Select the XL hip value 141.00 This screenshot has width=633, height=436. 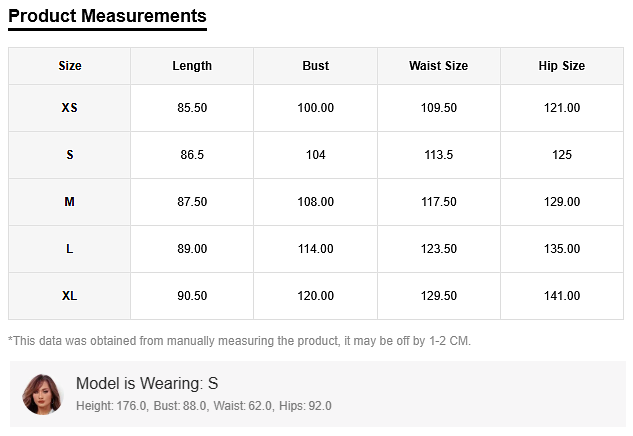pos(562,296)
